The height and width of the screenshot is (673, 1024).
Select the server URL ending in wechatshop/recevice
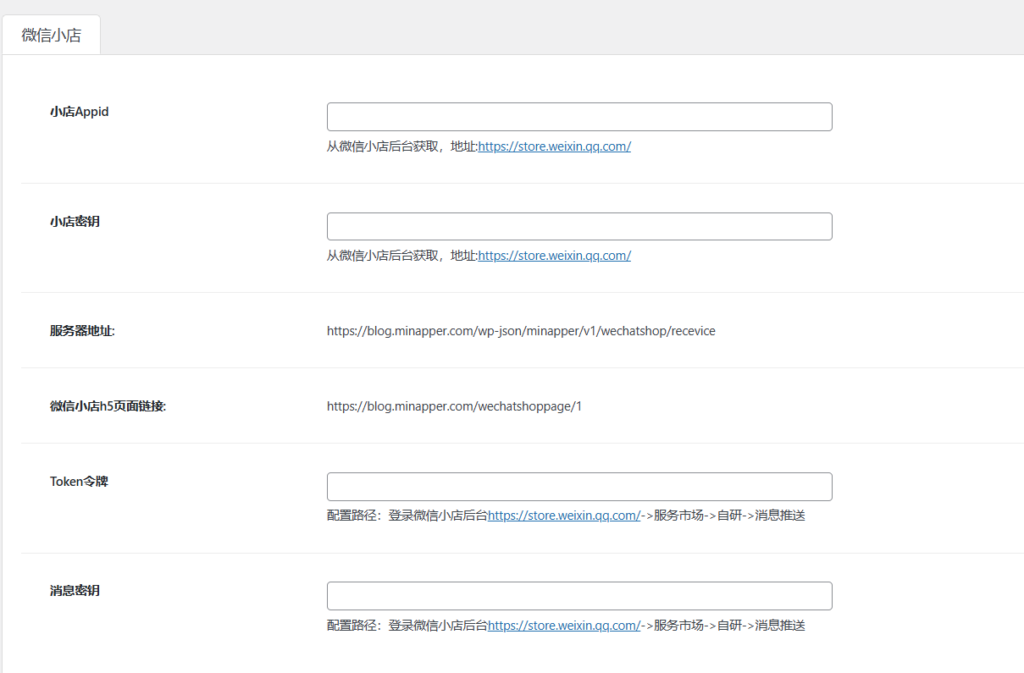click(521, 331)
